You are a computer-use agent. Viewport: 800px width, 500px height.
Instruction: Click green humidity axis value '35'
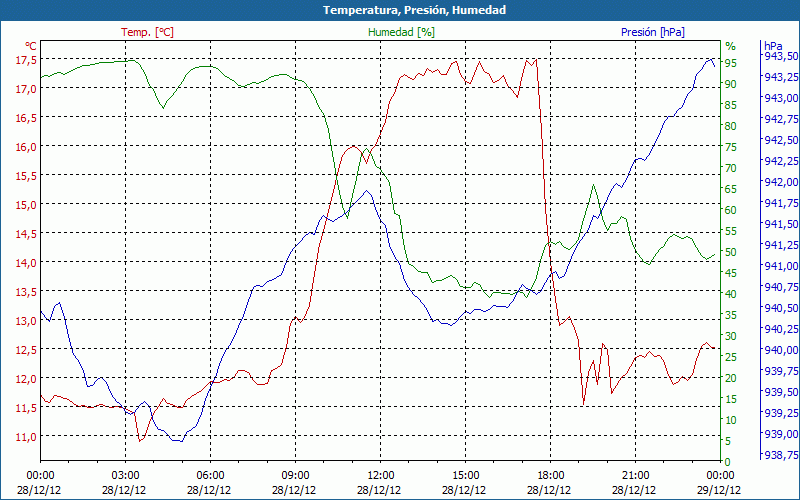pyautogui.click(x=731, y=315)
